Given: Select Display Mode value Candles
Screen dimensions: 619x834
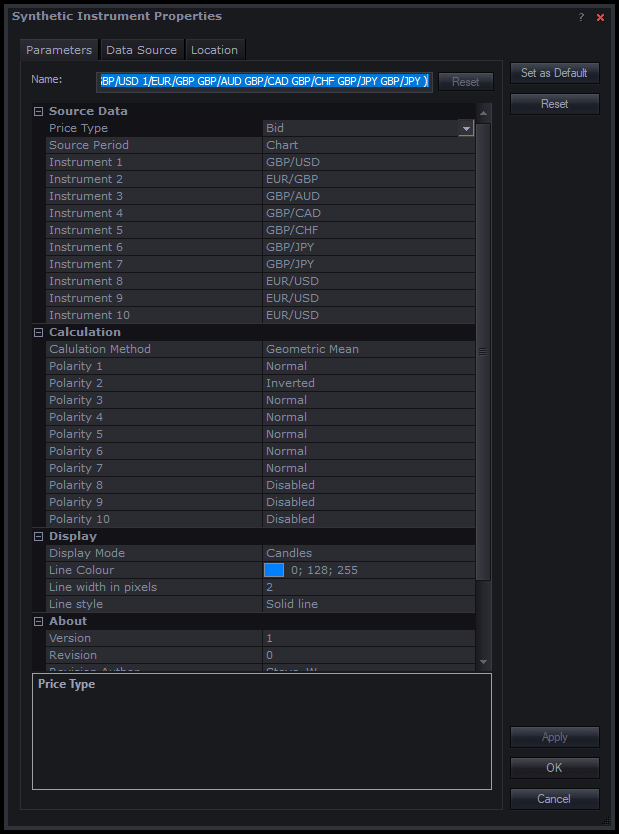Looking at the screenshot, I should (x=369, y=554).
